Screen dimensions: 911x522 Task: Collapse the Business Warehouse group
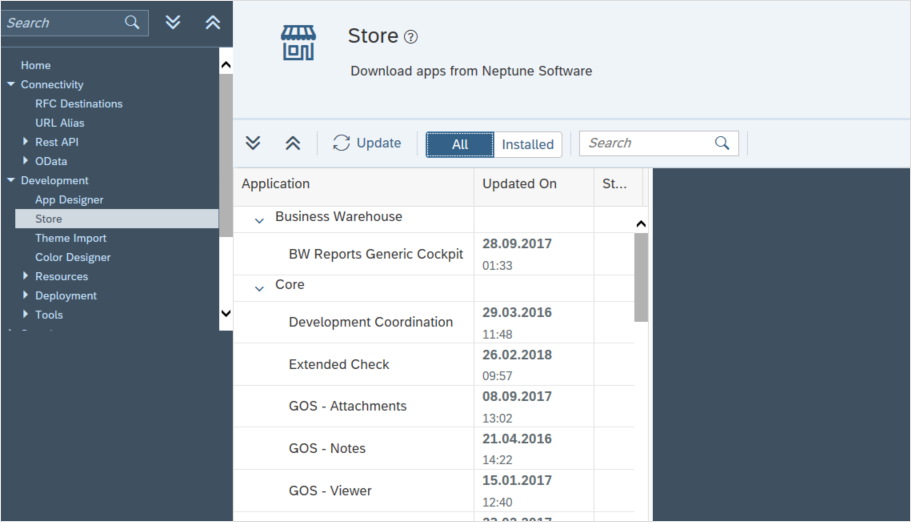(x=259, y=220)
